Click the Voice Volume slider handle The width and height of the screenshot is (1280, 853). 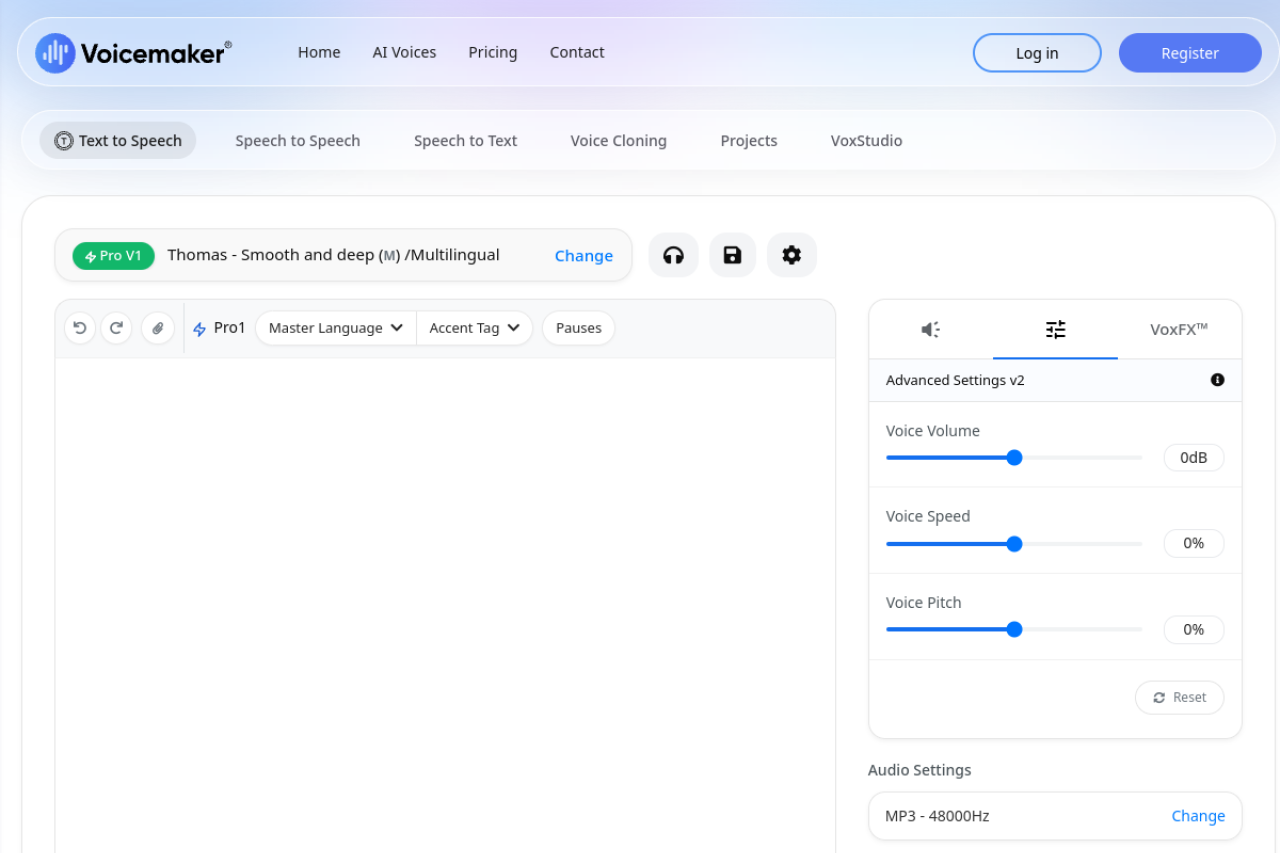point(1014,458)
